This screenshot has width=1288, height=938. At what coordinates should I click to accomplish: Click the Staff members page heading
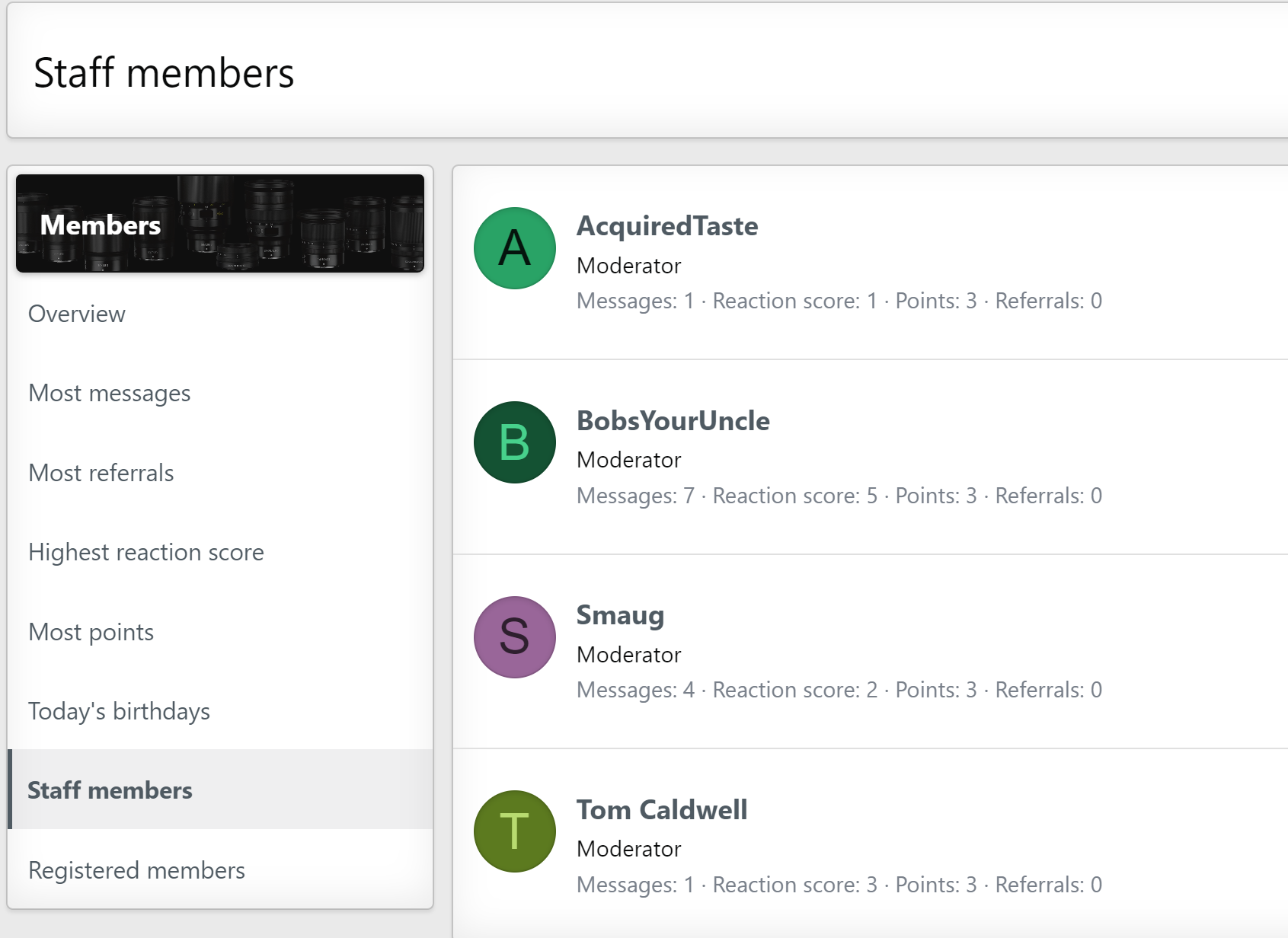[164, 73]
